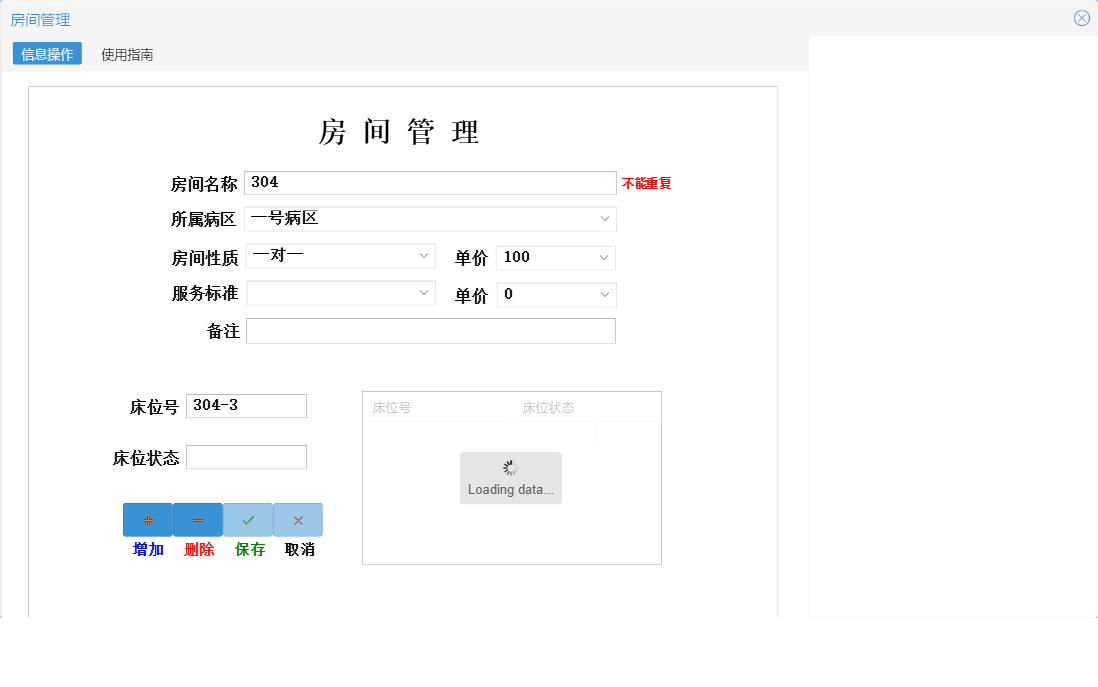
Task: Click the red 不能重复 warning text
Action: tap(648, 183)
